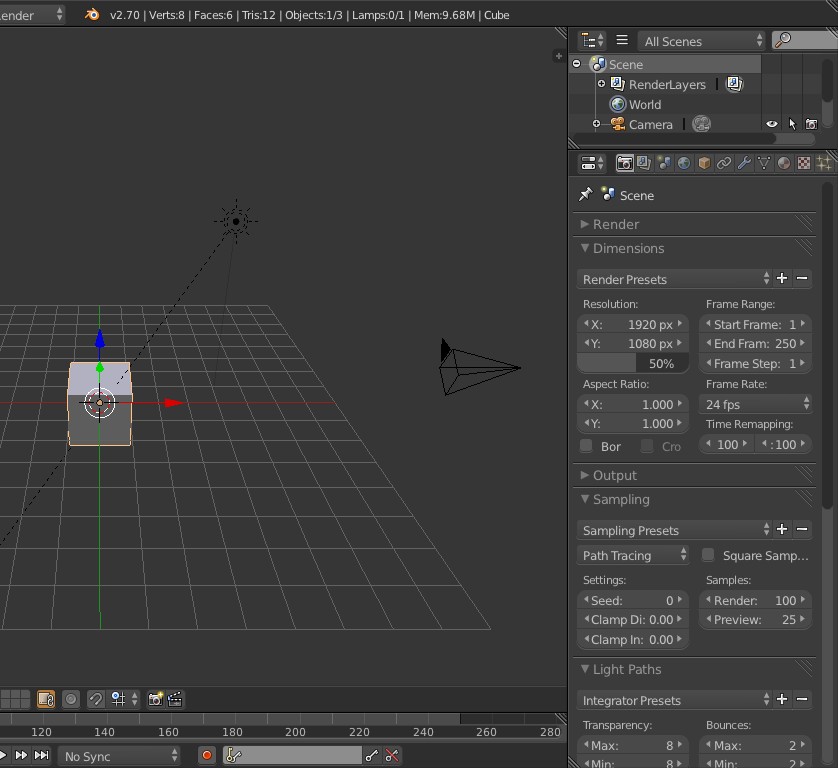Toggle the Camera visibility eye in the Outliner
This screenshot has height=768, width=838.
[770, 124]
